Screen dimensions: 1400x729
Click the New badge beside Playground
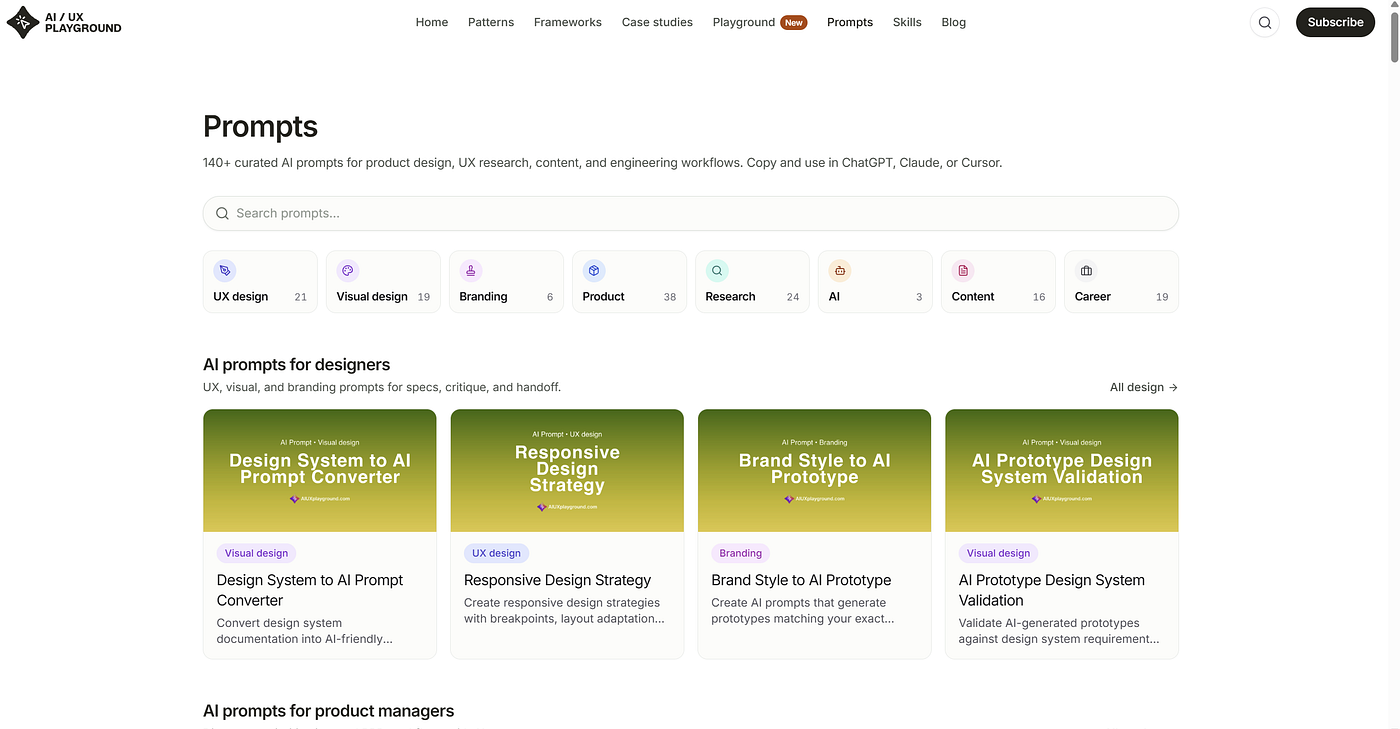pyautogui.click(x=794, y=22)
